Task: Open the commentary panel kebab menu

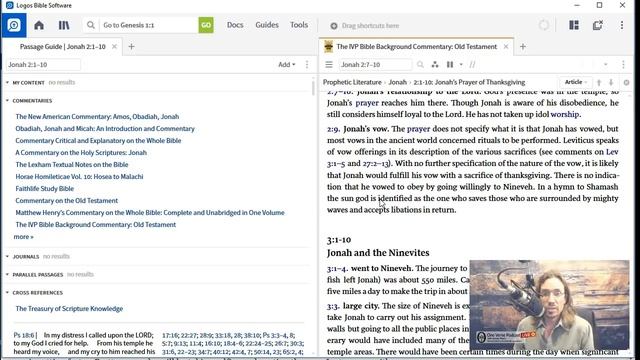Action: point(623,64)
